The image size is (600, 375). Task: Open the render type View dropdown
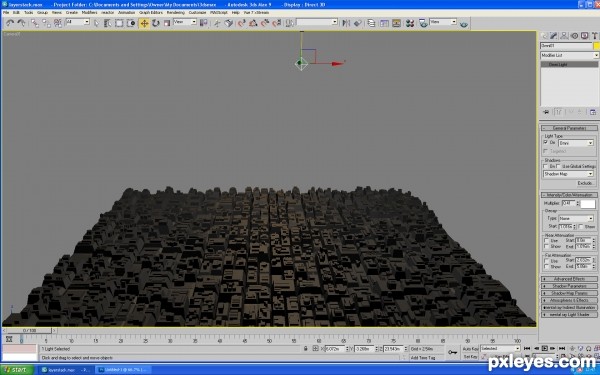coord(443,22)
